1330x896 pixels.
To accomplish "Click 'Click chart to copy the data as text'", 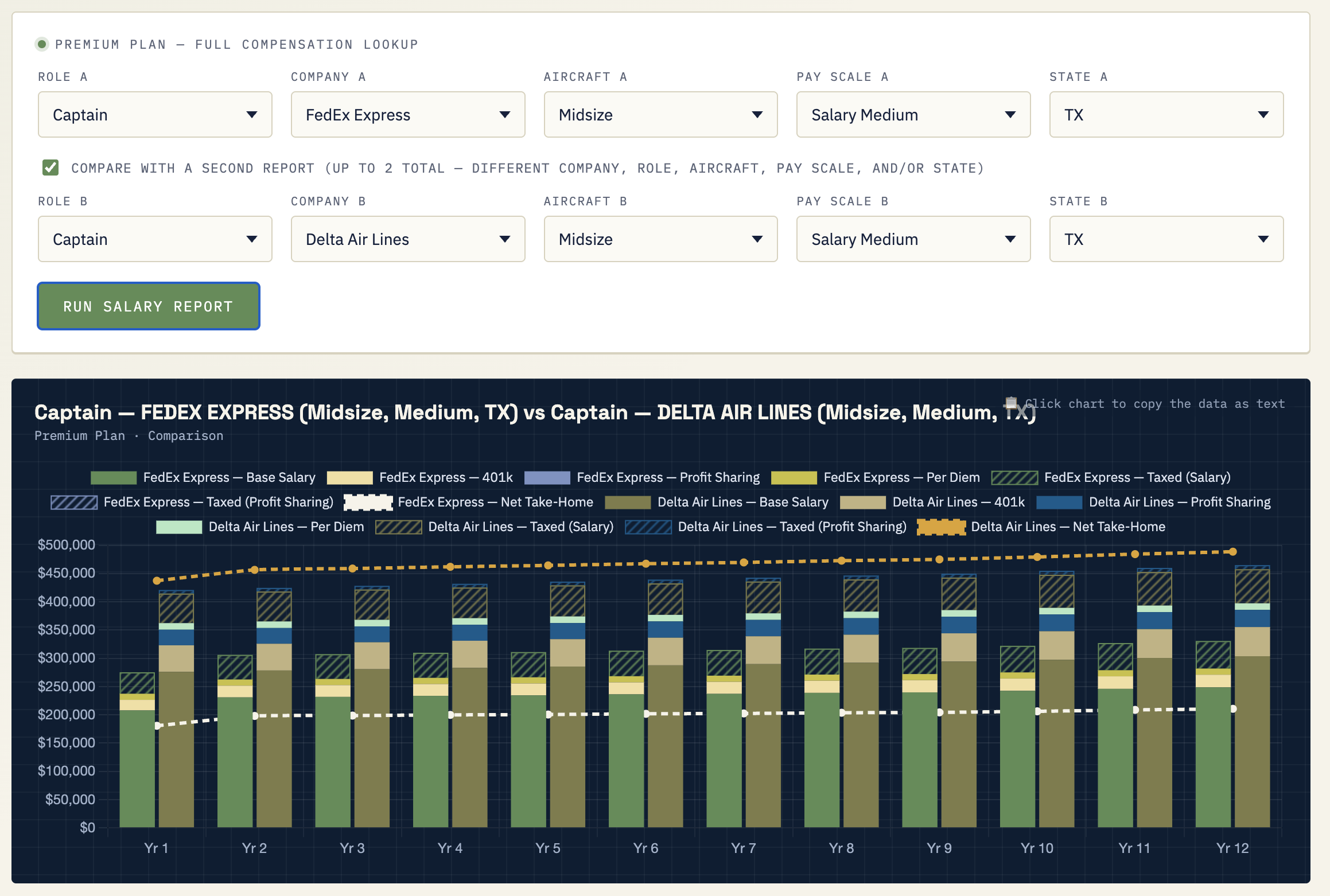I will tap(1154, 404).
